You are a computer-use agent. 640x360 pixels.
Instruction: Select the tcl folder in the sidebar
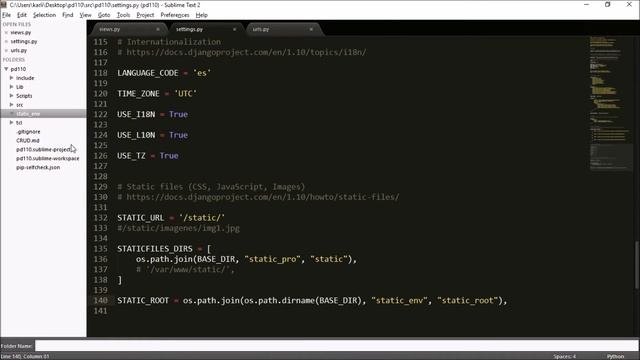point(19,122)
